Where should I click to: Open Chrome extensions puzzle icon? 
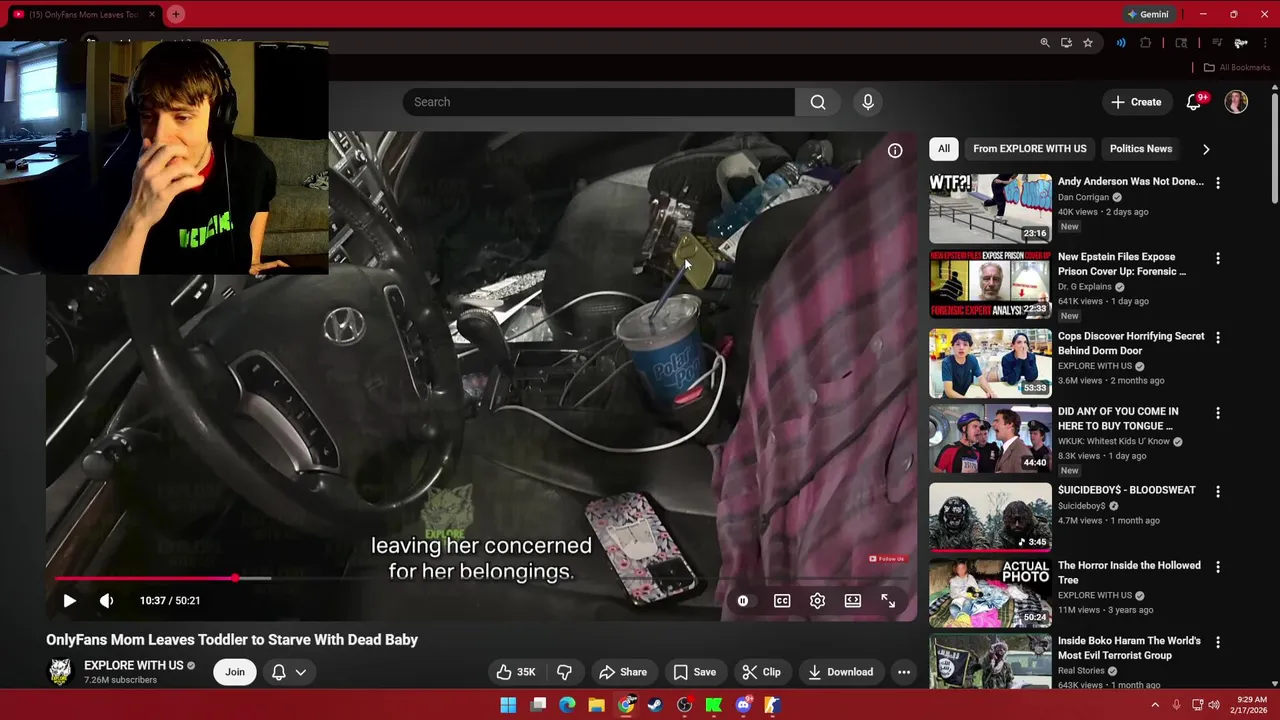(x=1146, y=43)
